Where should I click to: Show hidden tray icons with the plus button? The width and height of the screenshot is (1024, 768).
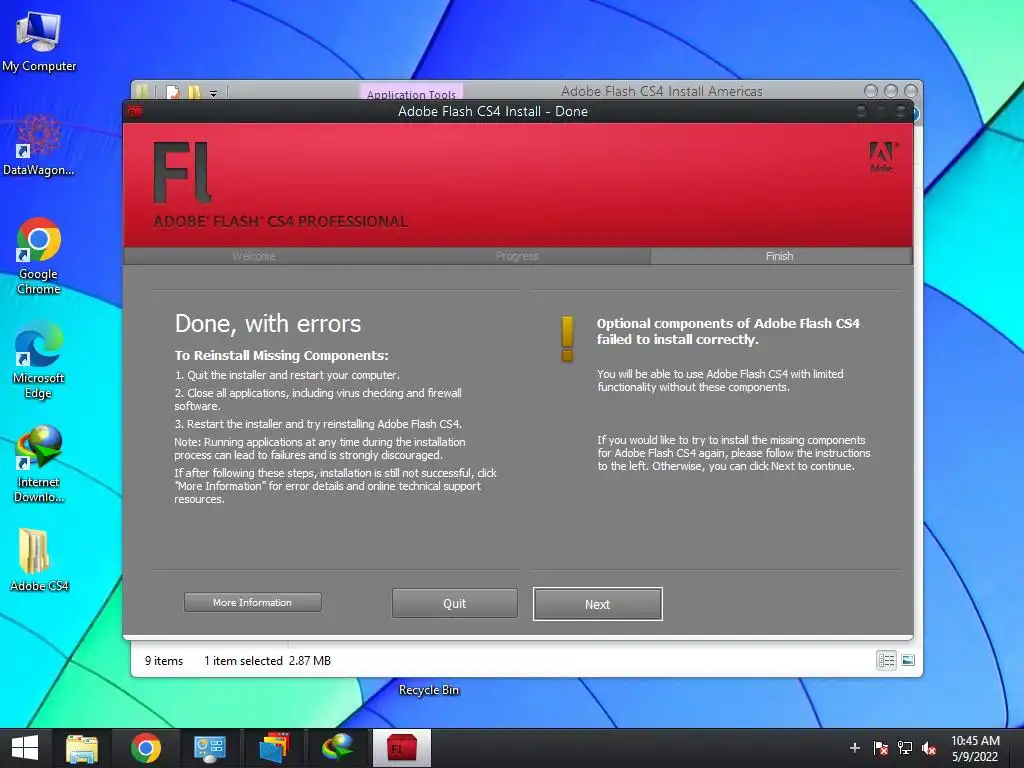pyautogui.click(x=854, y=748)
